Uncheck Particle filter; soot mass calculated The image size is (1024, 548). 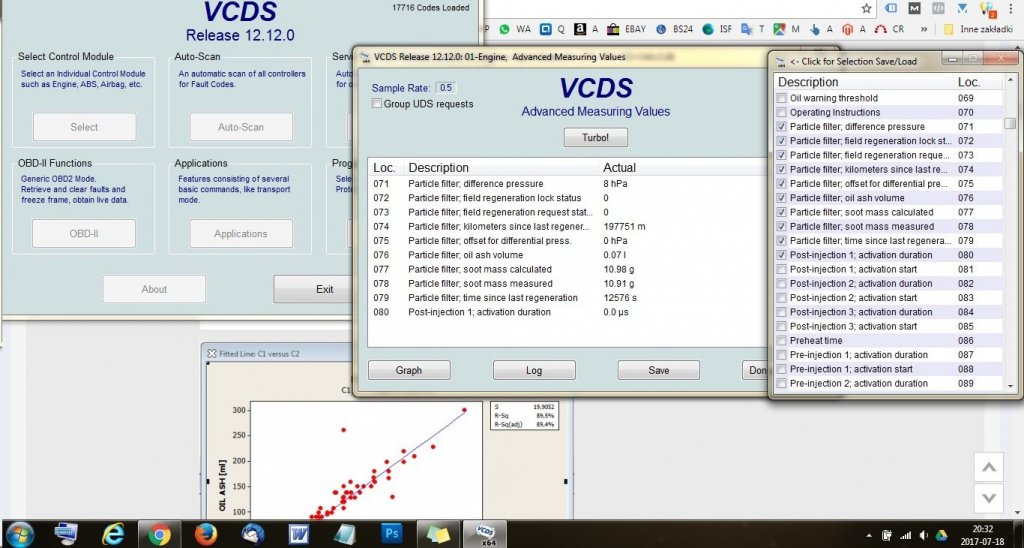click(x=782, y=212)
